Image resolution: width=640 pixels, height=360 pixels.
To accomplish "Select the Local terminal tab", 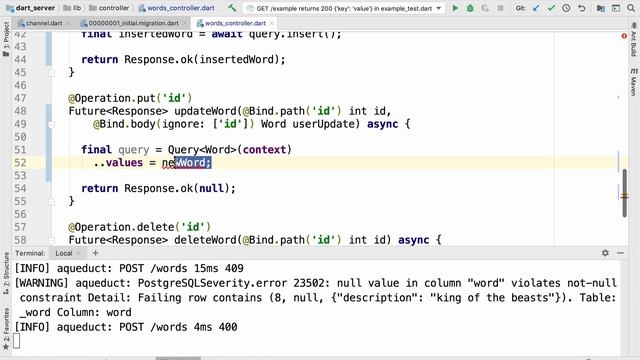I will (x=64, y=253).
